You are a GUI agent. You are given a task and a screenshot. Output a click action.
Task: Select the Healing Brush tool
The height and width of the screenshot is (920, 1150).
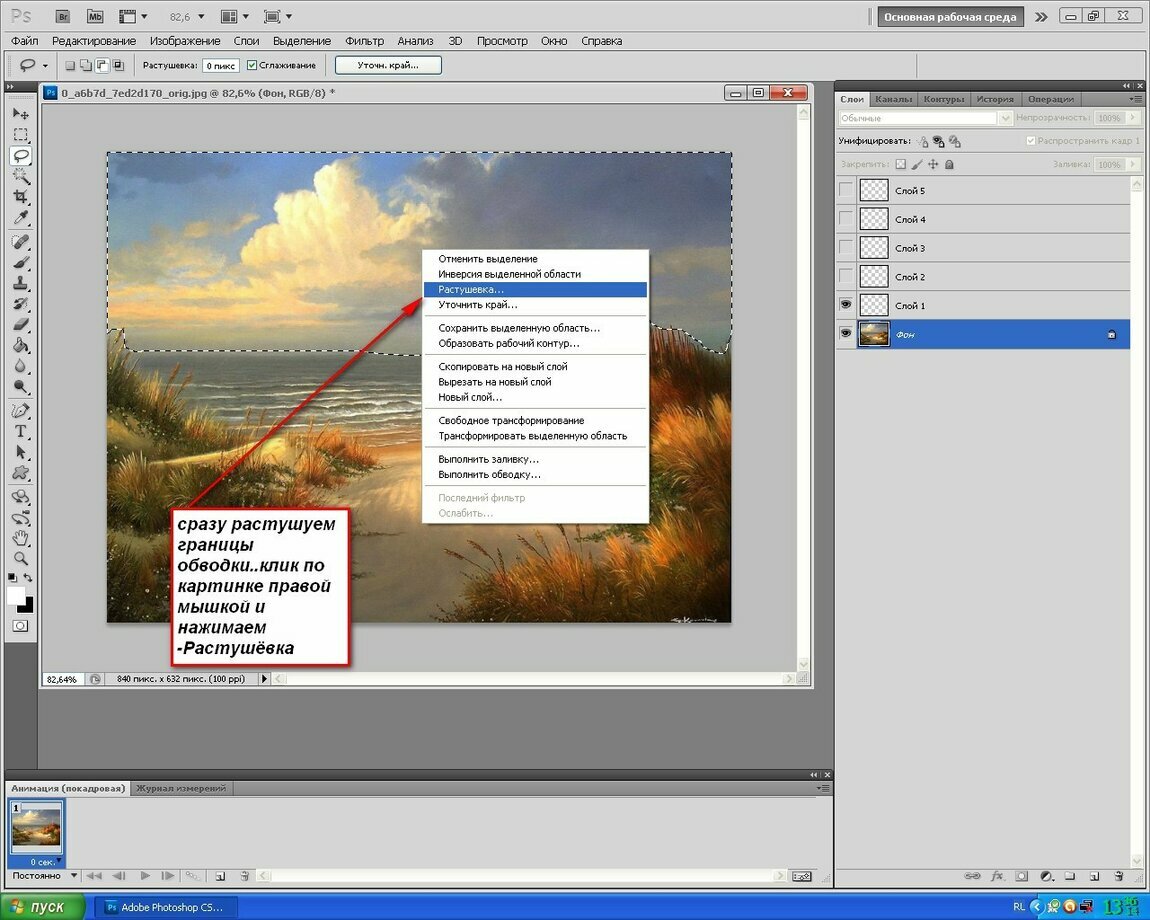[x=21, y=242]
